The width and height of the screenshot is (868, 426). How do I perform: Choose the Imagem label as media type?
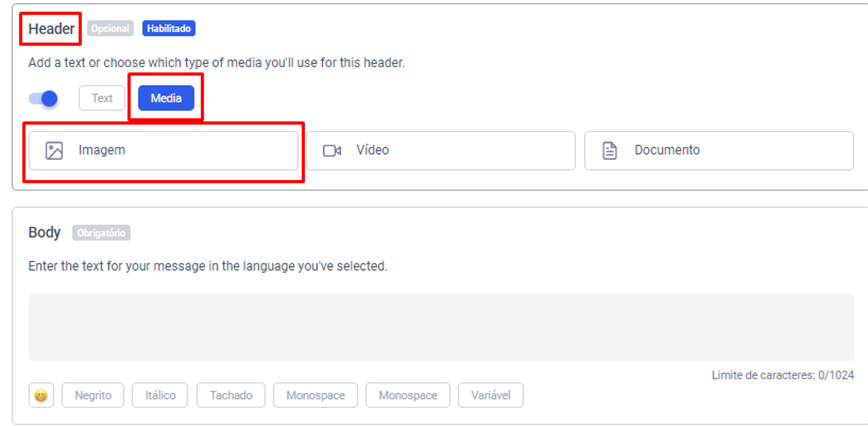[102, 151]
